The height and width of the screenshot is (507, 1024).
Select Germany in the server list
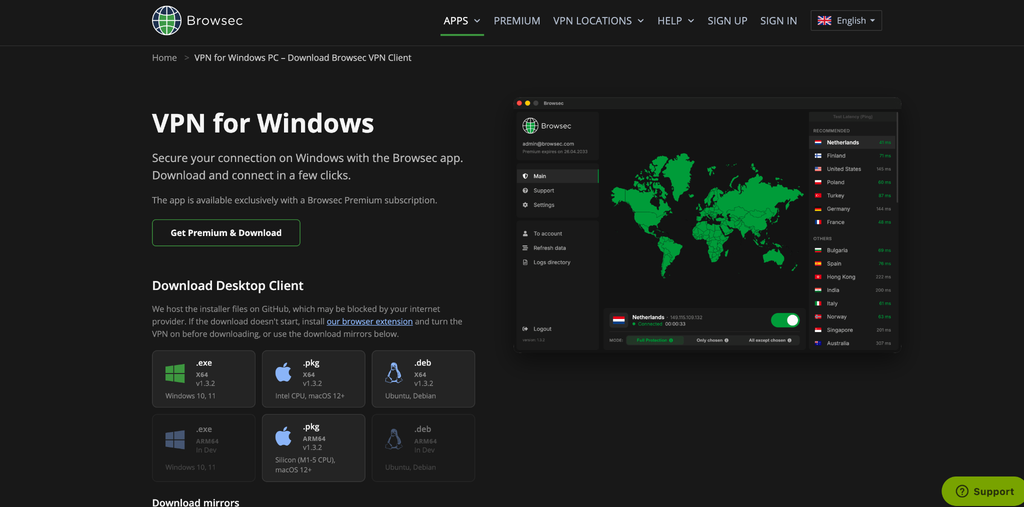click(x=853, y=209)
